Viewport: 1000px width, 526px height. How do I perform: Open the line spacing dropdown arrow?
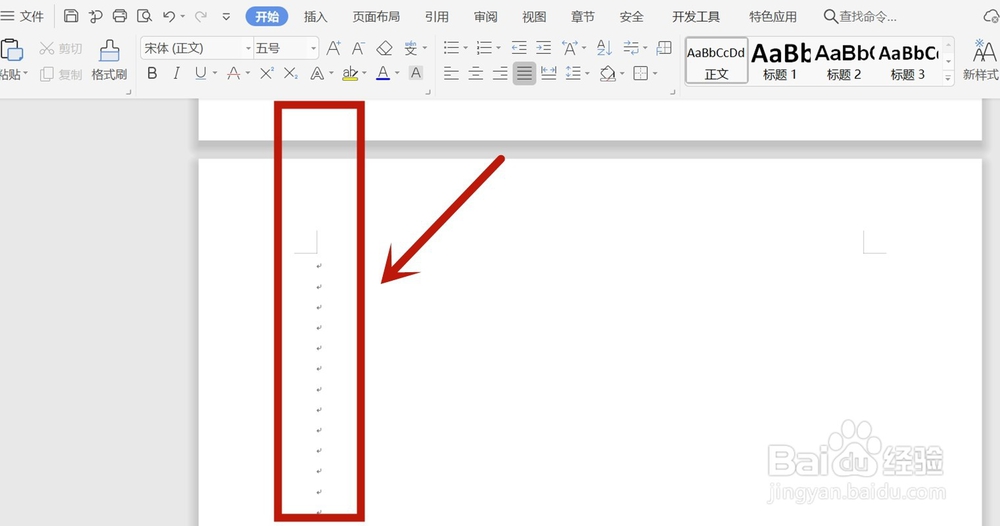pos(587,74)
